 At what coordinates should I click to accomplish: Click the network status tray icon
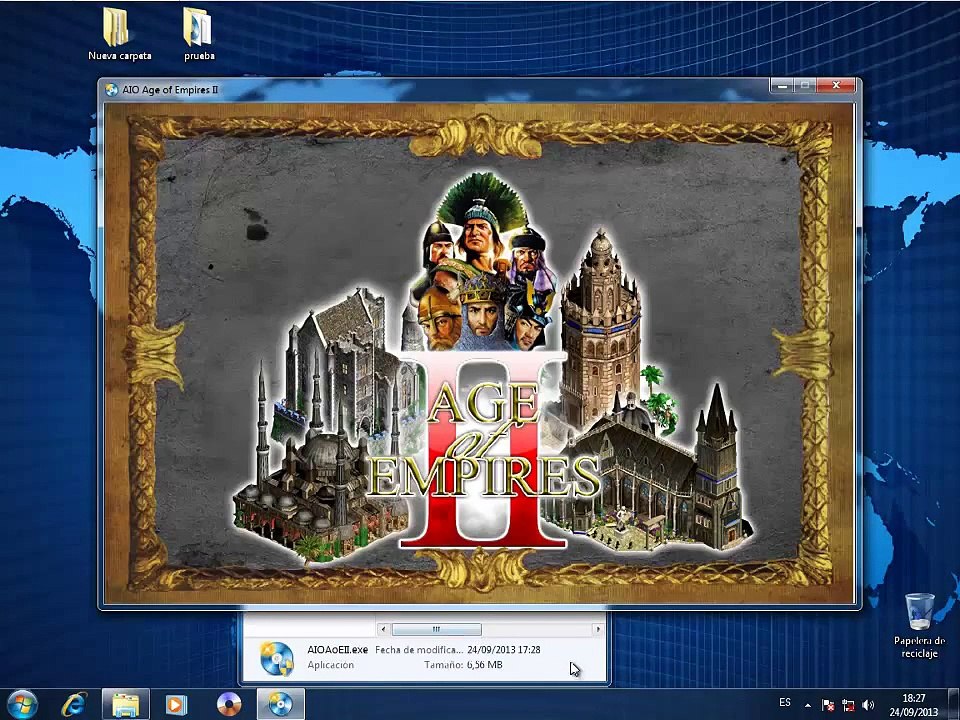click(849, 705)
